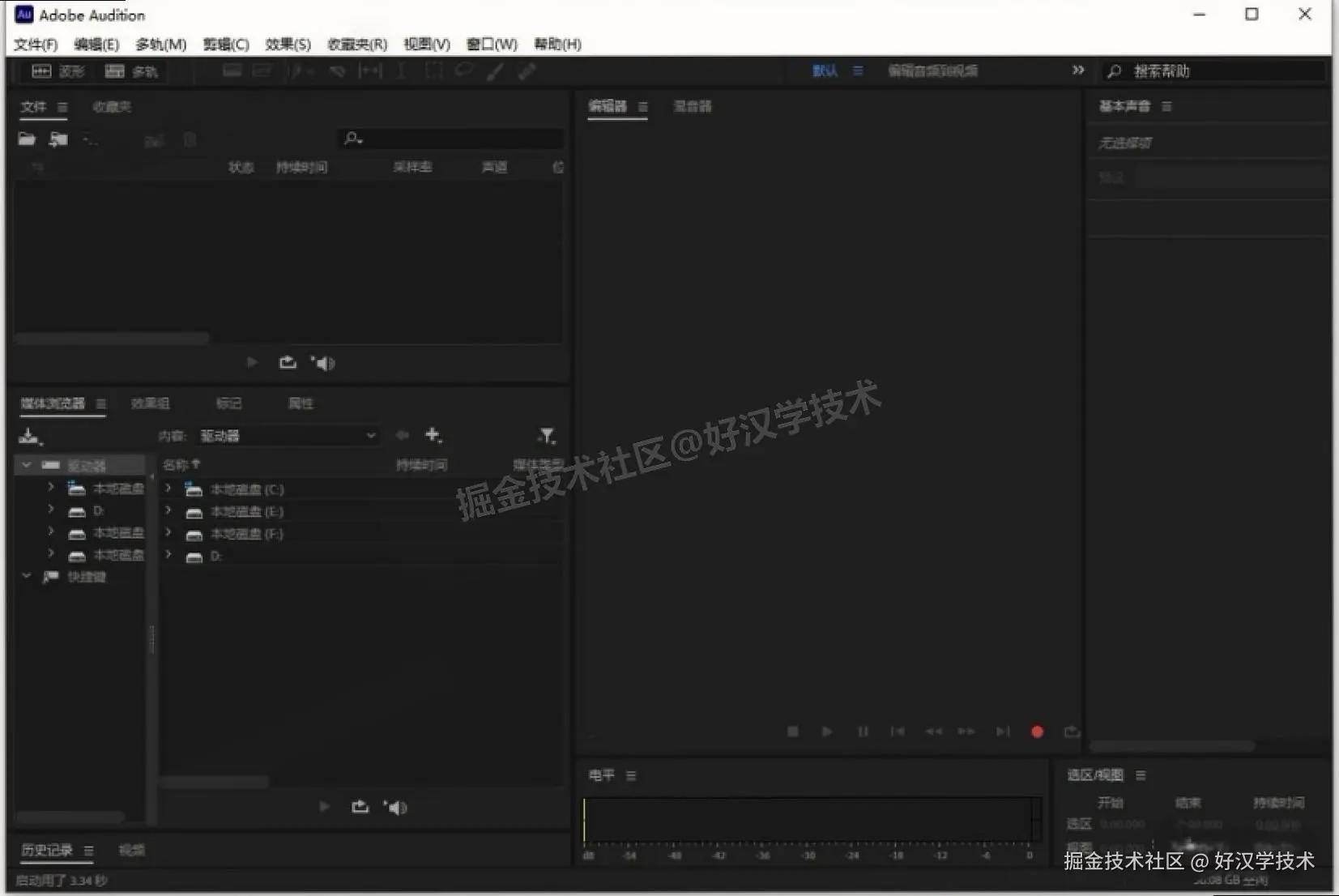Open the 驱动器 content dropdown in Media Browser
This screenshot has width=1339, height=896.
tap(288, 436)
